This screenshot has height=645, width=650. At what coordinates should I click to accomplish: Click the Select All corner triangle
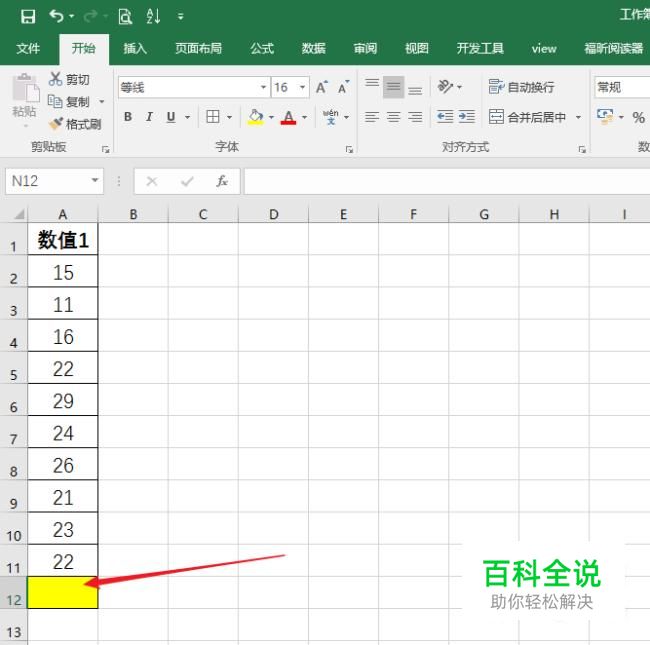19,214
